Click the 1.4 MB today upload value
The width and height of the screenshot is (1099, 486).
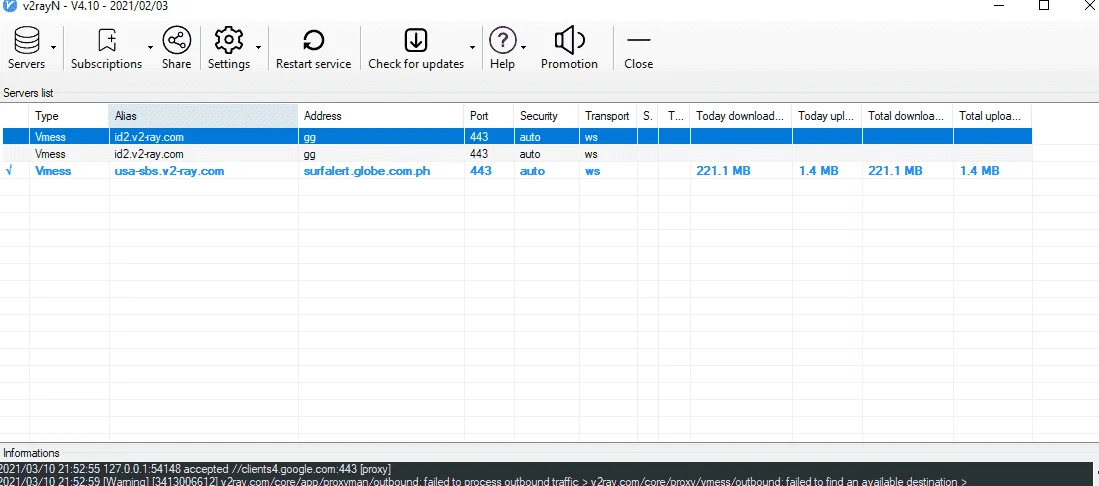[819, 170]
